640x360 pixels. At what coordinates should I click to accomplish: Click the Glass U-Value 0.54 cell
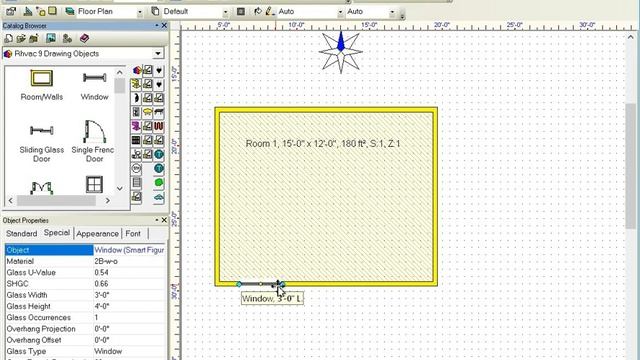tap(129, 272)
